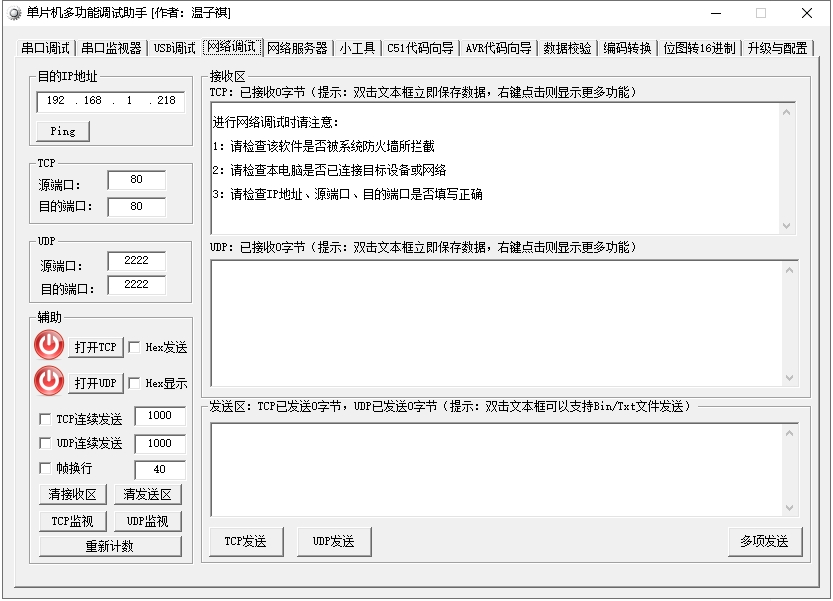
Task: Click the UDP连续发送 interval field
Action: coord(160,444)
